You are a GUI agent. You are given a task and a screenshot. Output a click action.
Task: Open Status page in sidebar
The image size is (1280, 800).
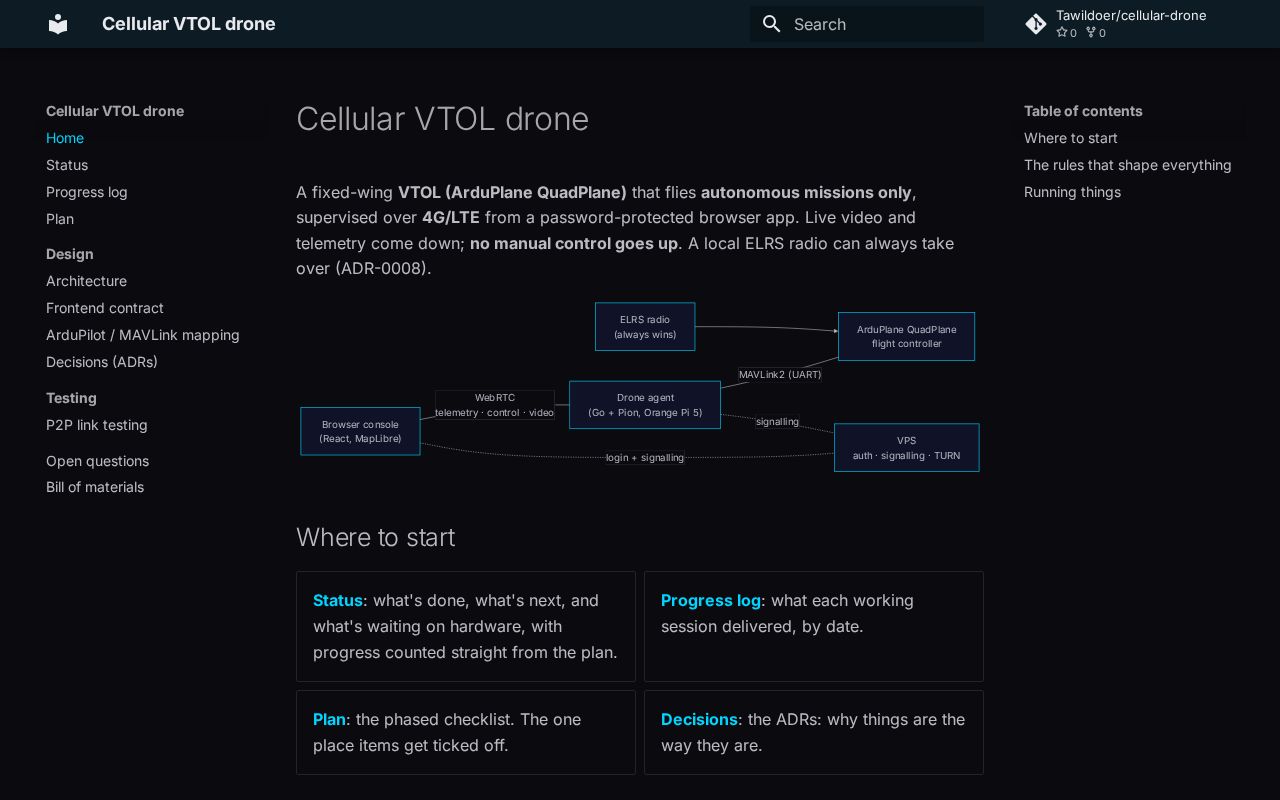pyautogui.click(x=67, y=165)
